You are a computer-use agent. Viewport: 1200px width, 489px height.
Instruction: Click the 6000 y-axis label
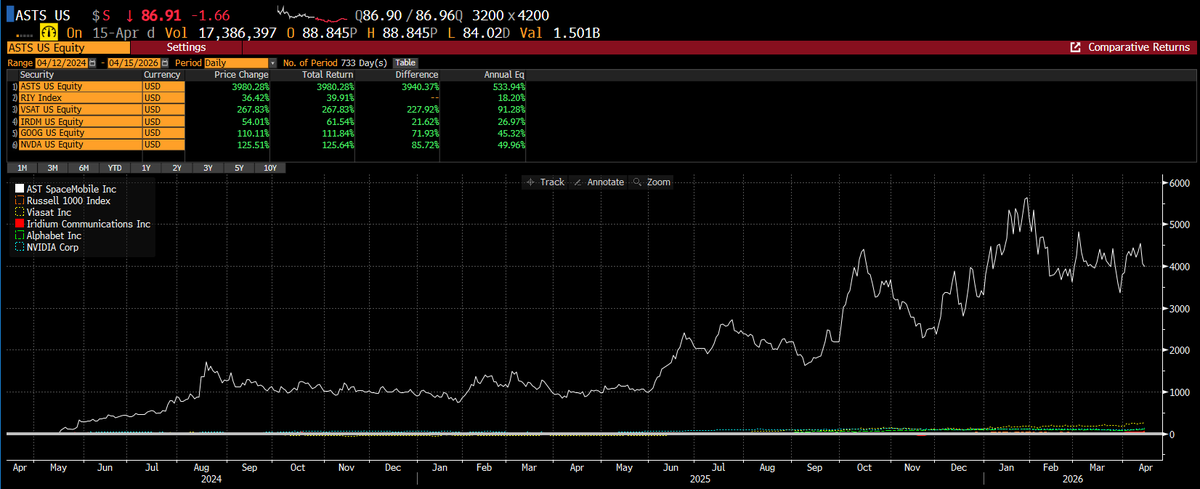click(1180, 182)
